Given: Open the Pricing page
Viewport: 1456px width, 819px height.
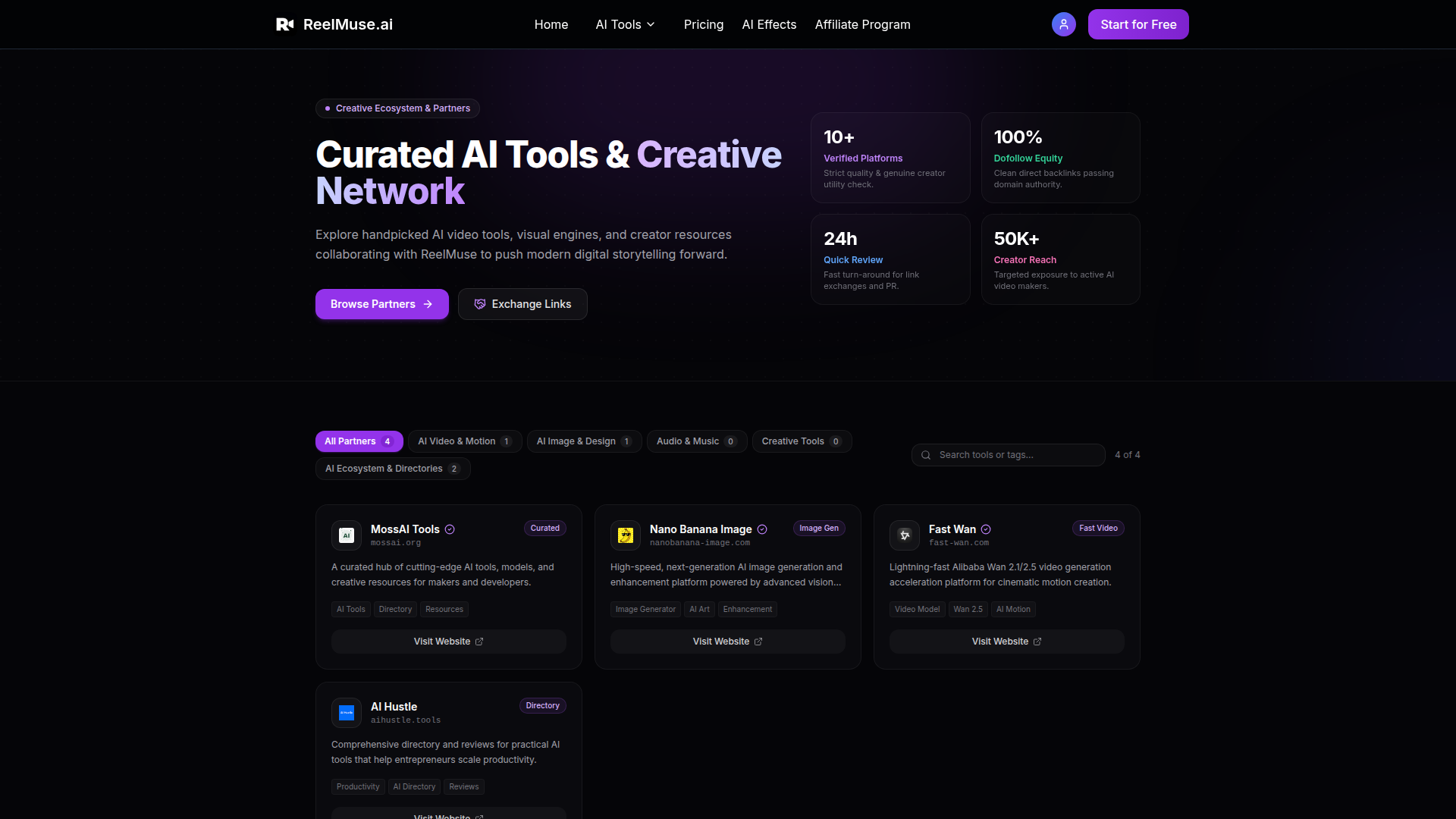Looking at the screenshot, I should (x=704, y=24).
